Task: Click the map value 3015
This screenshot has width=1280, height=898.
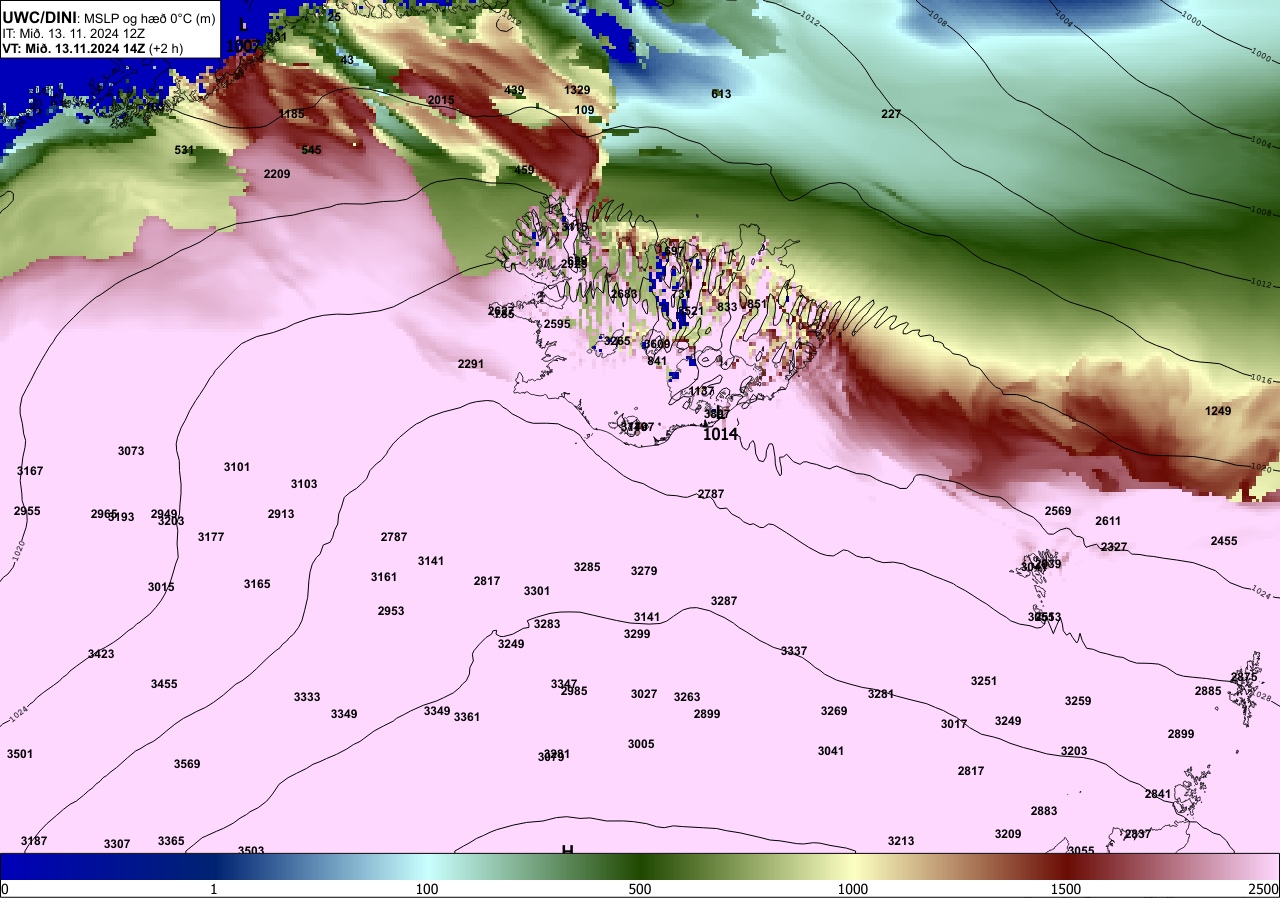Action: point(161,587)
